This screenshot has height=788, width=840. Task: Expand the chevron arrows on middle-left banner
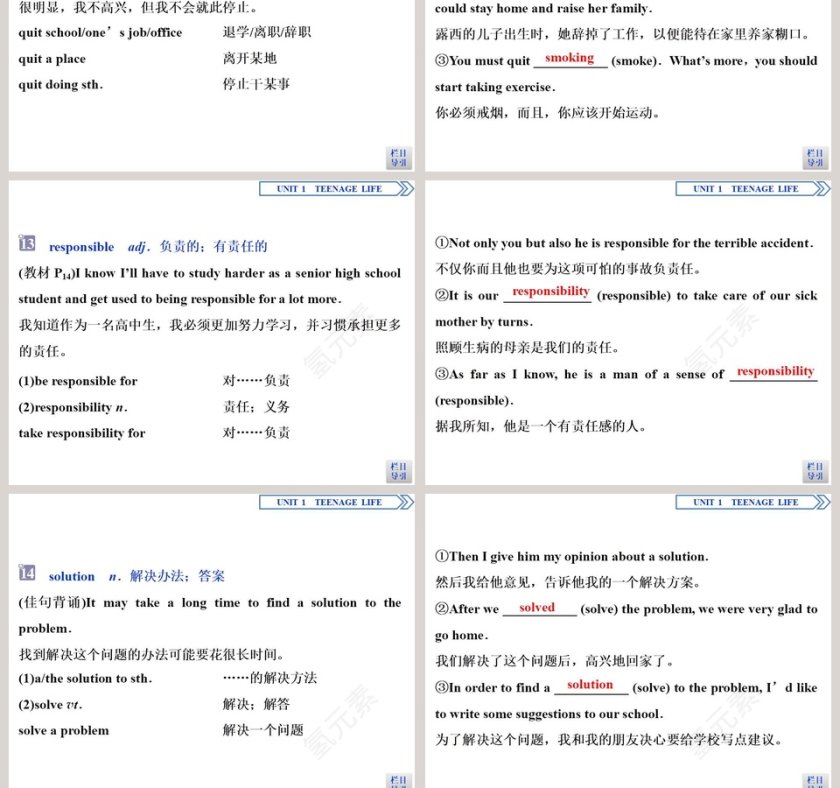tap(407, 188)
